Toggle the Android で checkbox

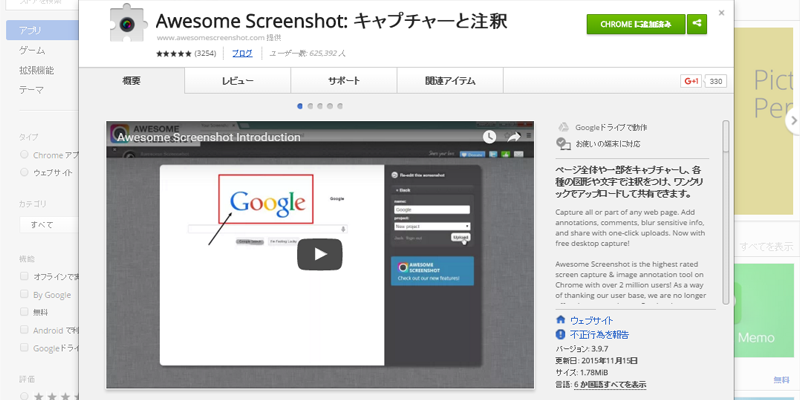click(x=24, y=330)
